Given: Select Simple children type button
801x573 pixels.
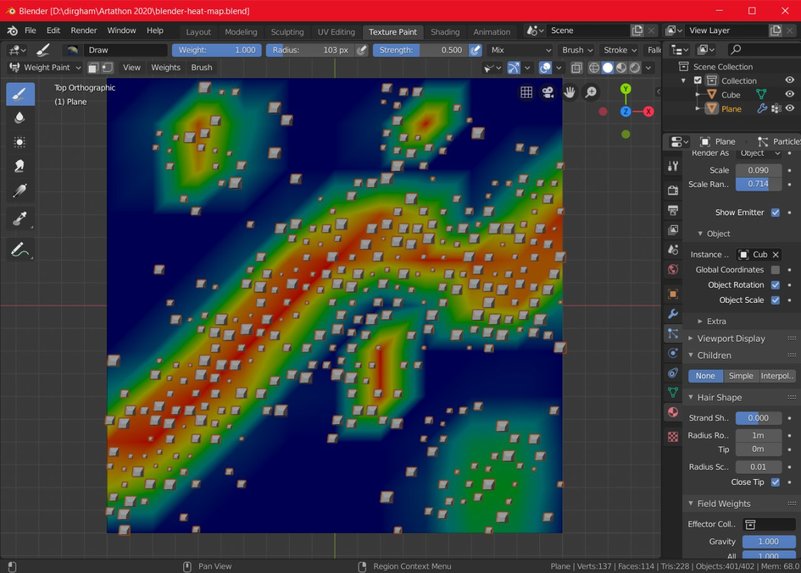Looking at the screenshot, I should coord(741,376).
